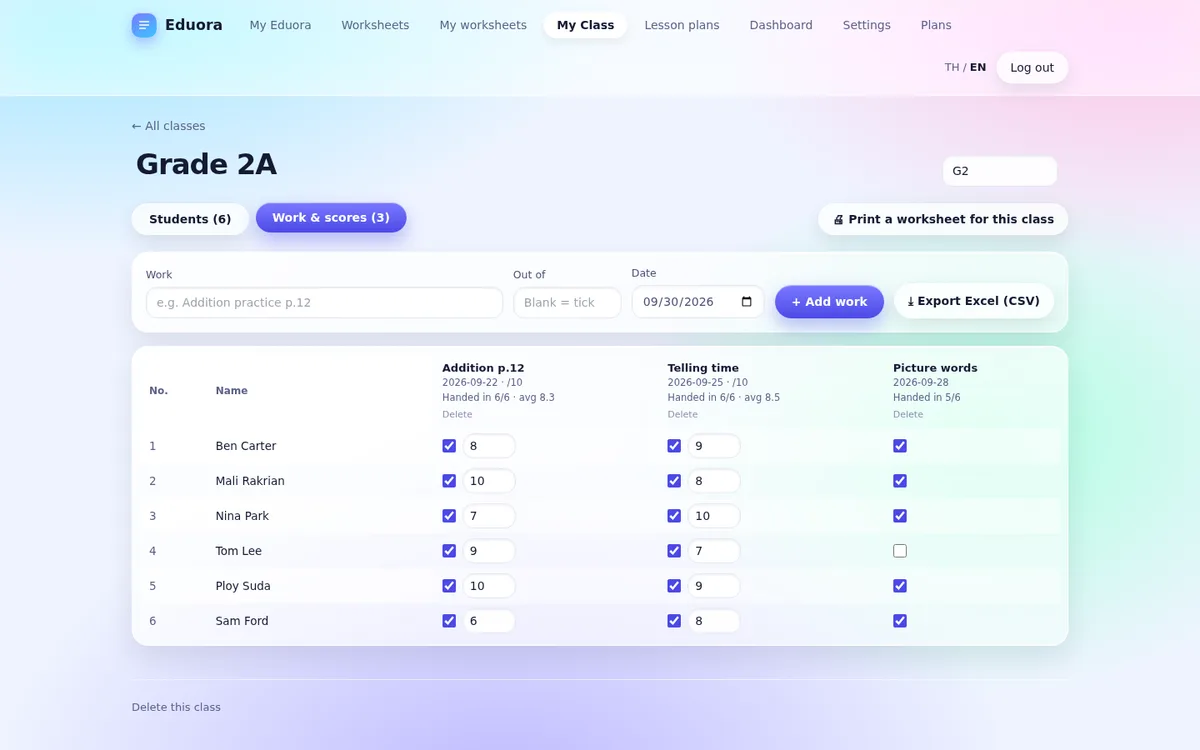The height and width of the screenshot is (750, 1200).
Task: Click the Eduora logo icon
Action: pyautogui.click(x=144, y=25)
